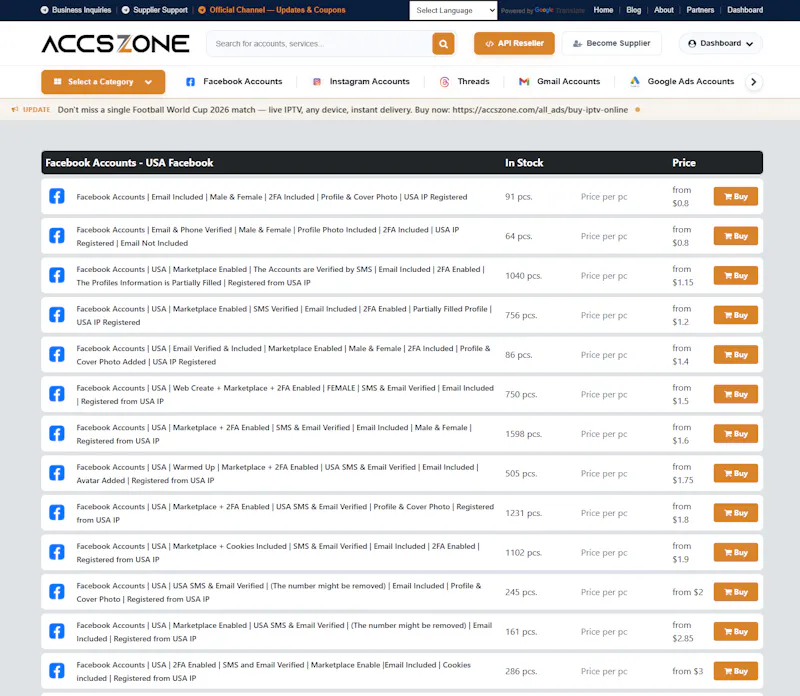Buy the $1.8 accounts with 1231 pcs.
The height and width of the screenshot is (696, 800).
(735, 513)
